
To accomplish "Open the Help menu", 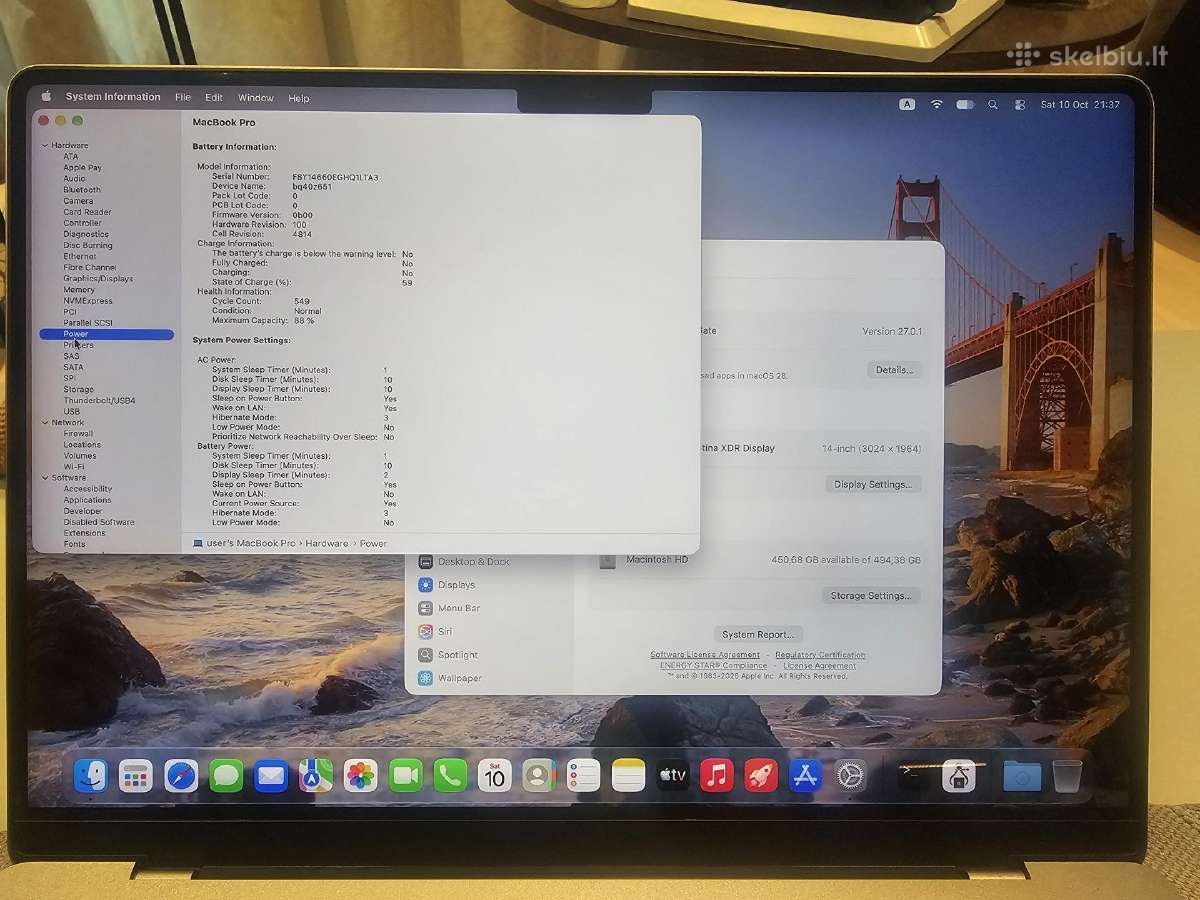I will (x=299, y=98).
